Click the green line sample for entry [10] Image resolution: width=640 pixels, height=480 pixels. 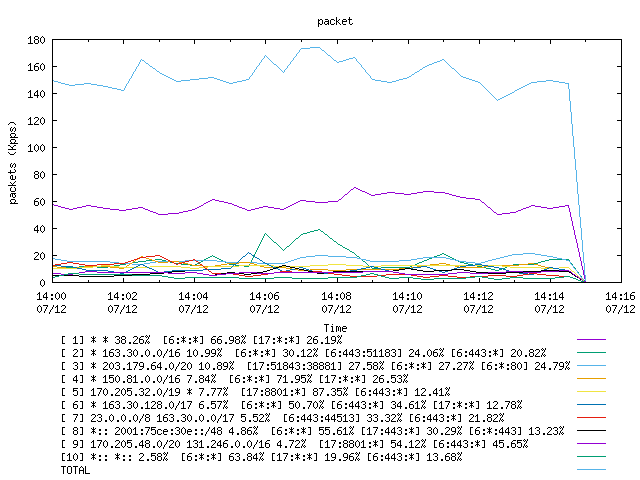pos(591,457)
